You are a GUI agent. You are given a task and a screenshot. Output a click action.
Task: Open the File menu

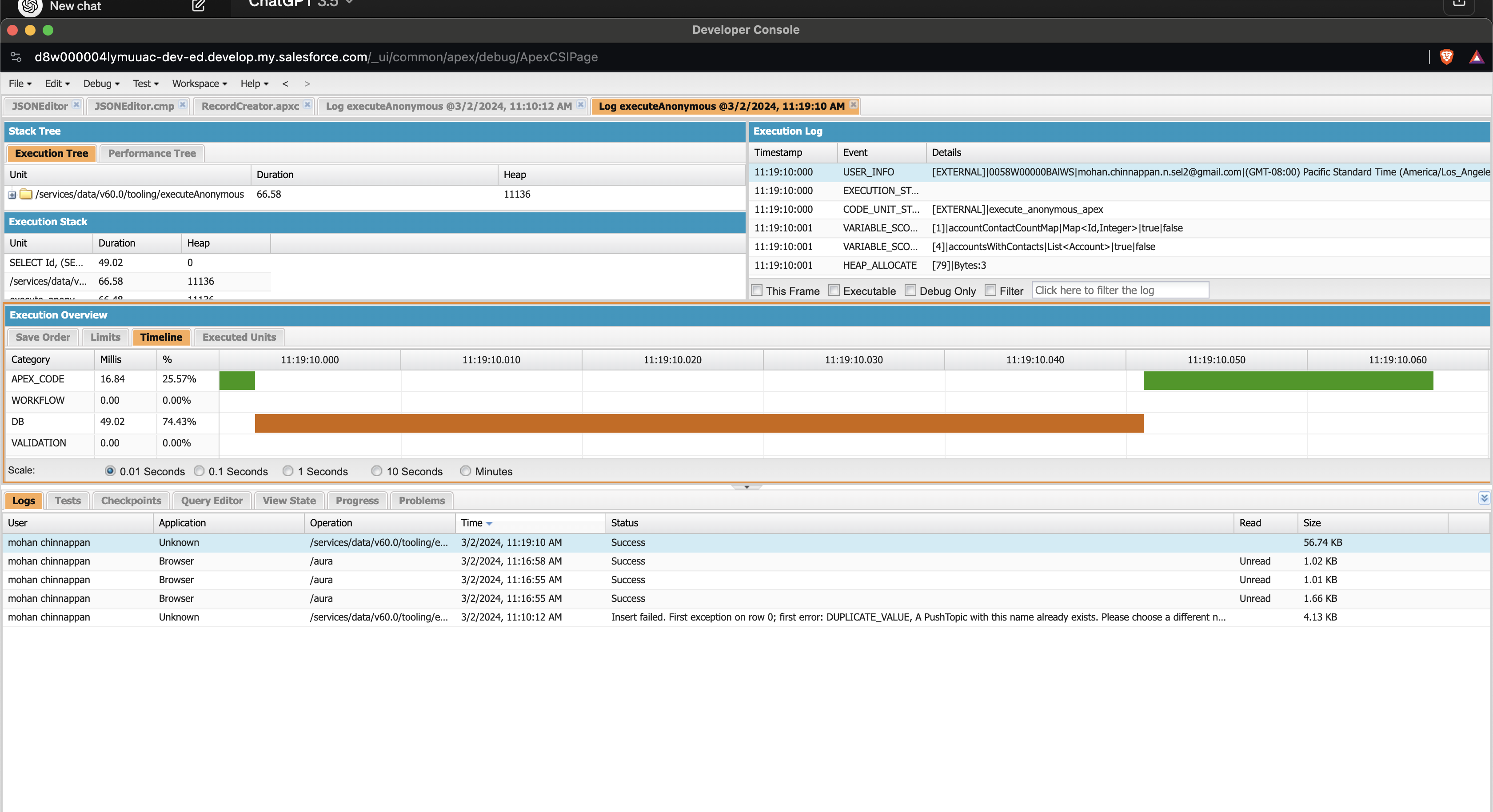pyautogui.click(x=20, y=84)
